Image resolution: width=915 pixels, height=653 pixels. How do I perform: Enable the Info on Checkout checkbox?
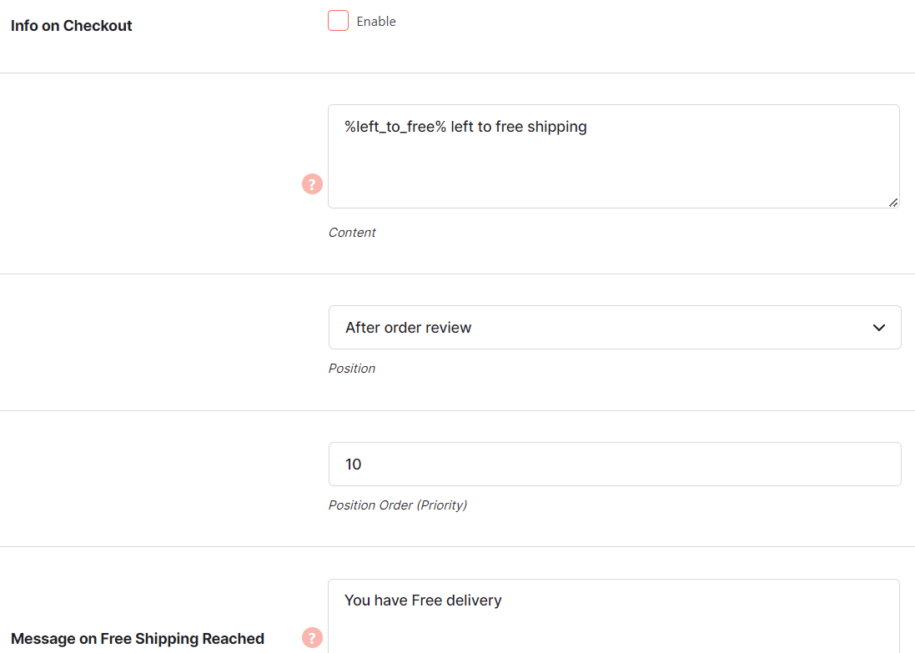338,21
